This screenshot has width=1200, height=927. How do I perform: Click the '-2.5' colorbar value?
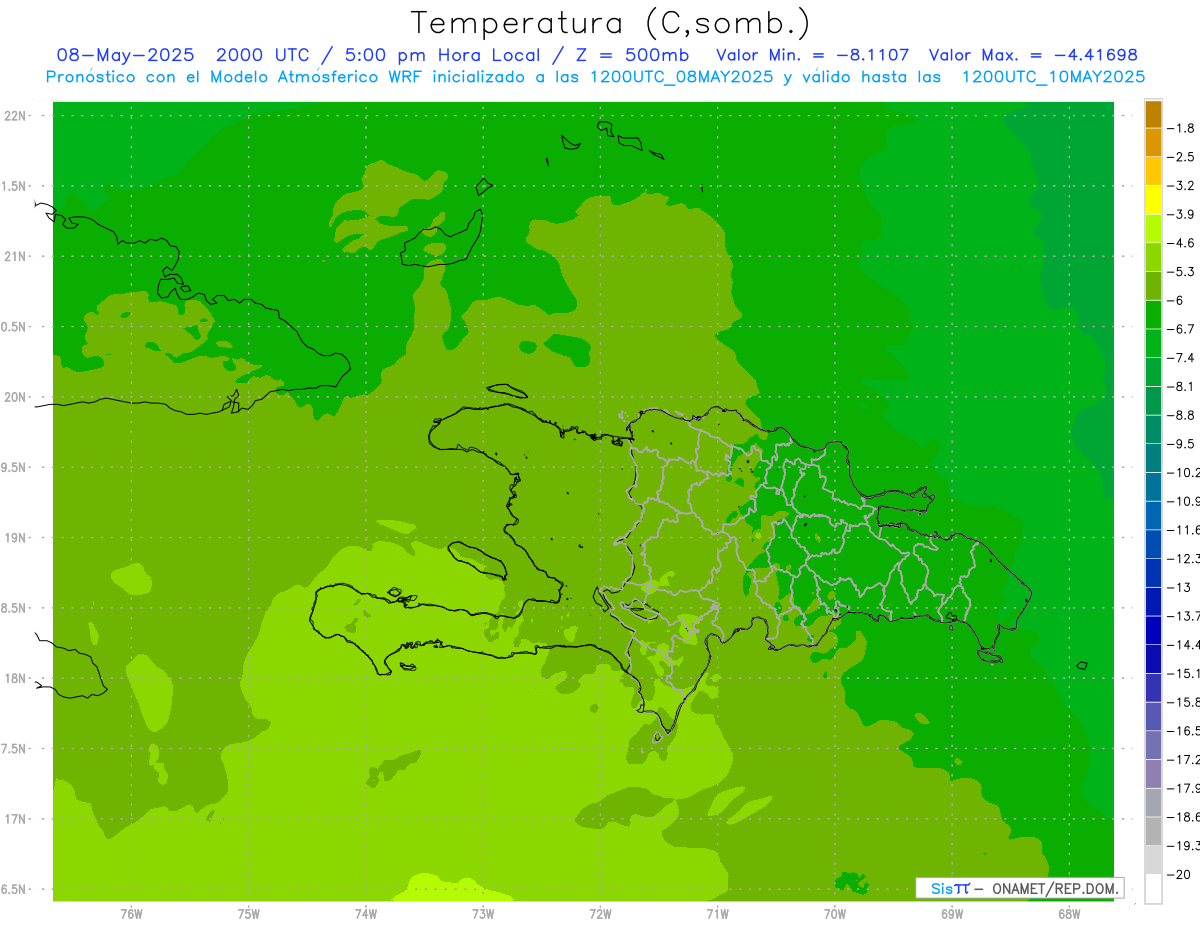[x=1182, y=157]
